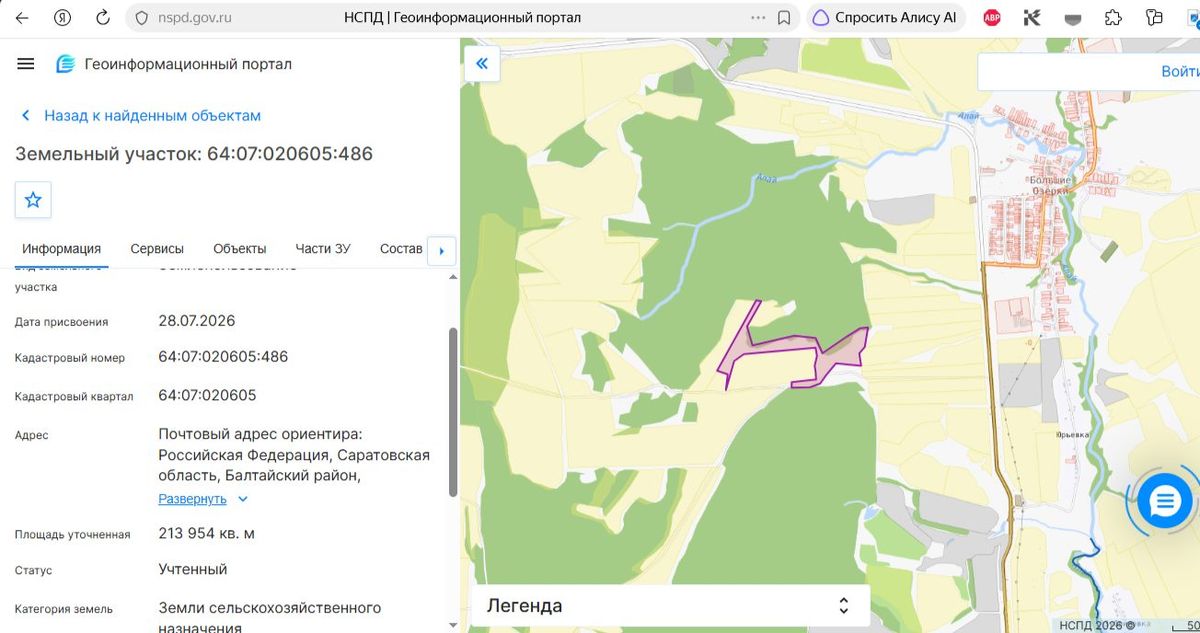The height and width of the screenshot is (633, 1200).
Task: Click the gray shield extension icon
Action: pyautogui.click(x=1073, y=18)
